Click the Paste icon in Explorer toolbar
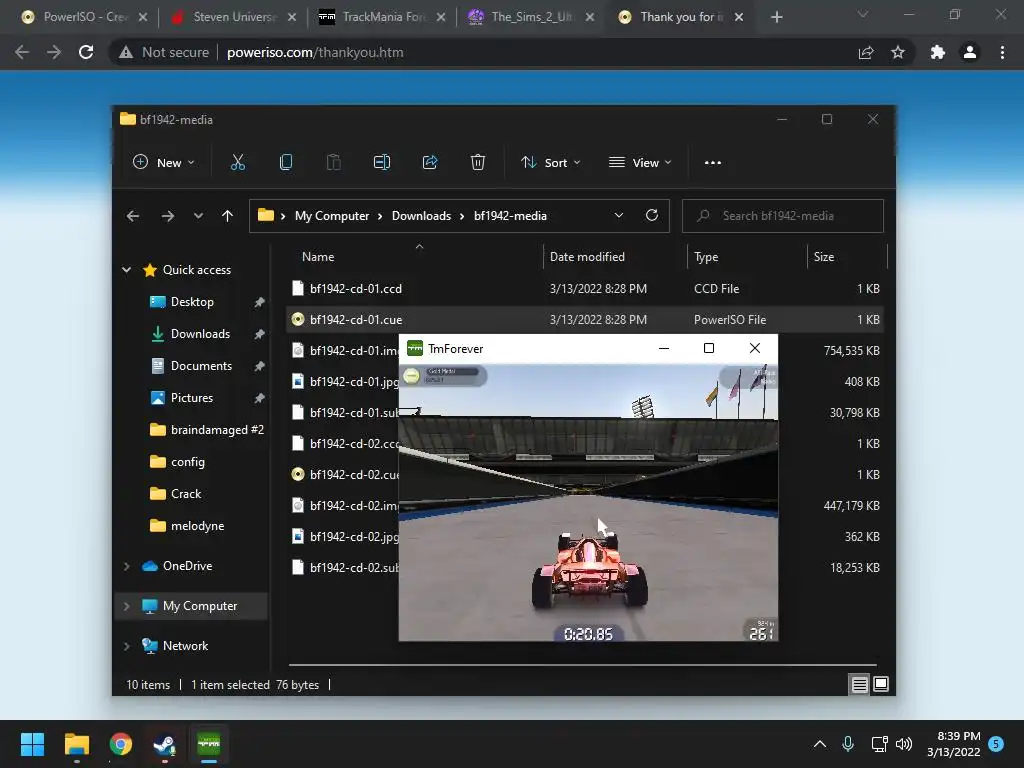The height and width of the screenshot is (768, 1024). 334,163
